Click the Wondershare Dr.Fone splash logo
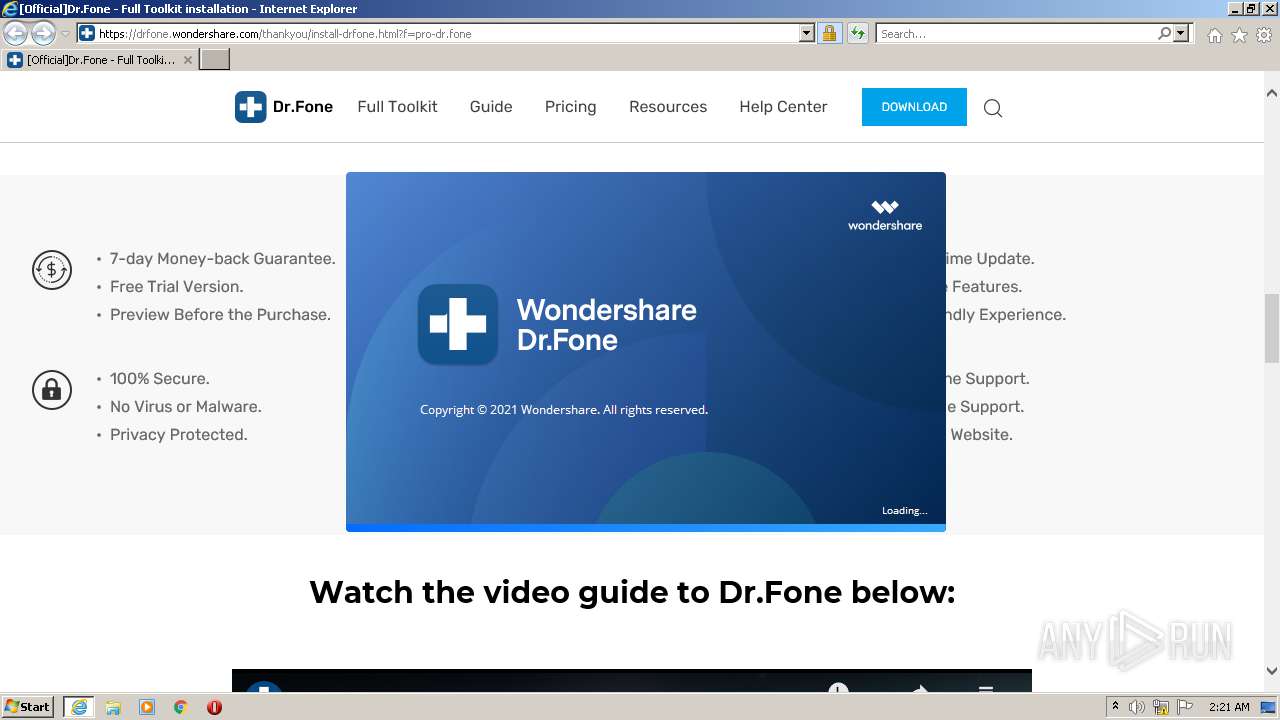Screen dimensions: 1280x720 pos(457,324)
